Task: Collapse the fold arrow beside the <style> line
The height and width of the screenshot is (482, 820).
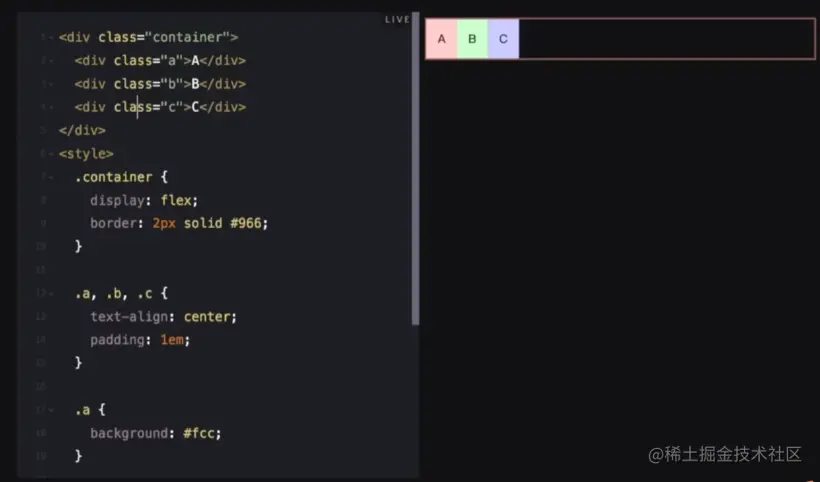Action: coord(51,154)
